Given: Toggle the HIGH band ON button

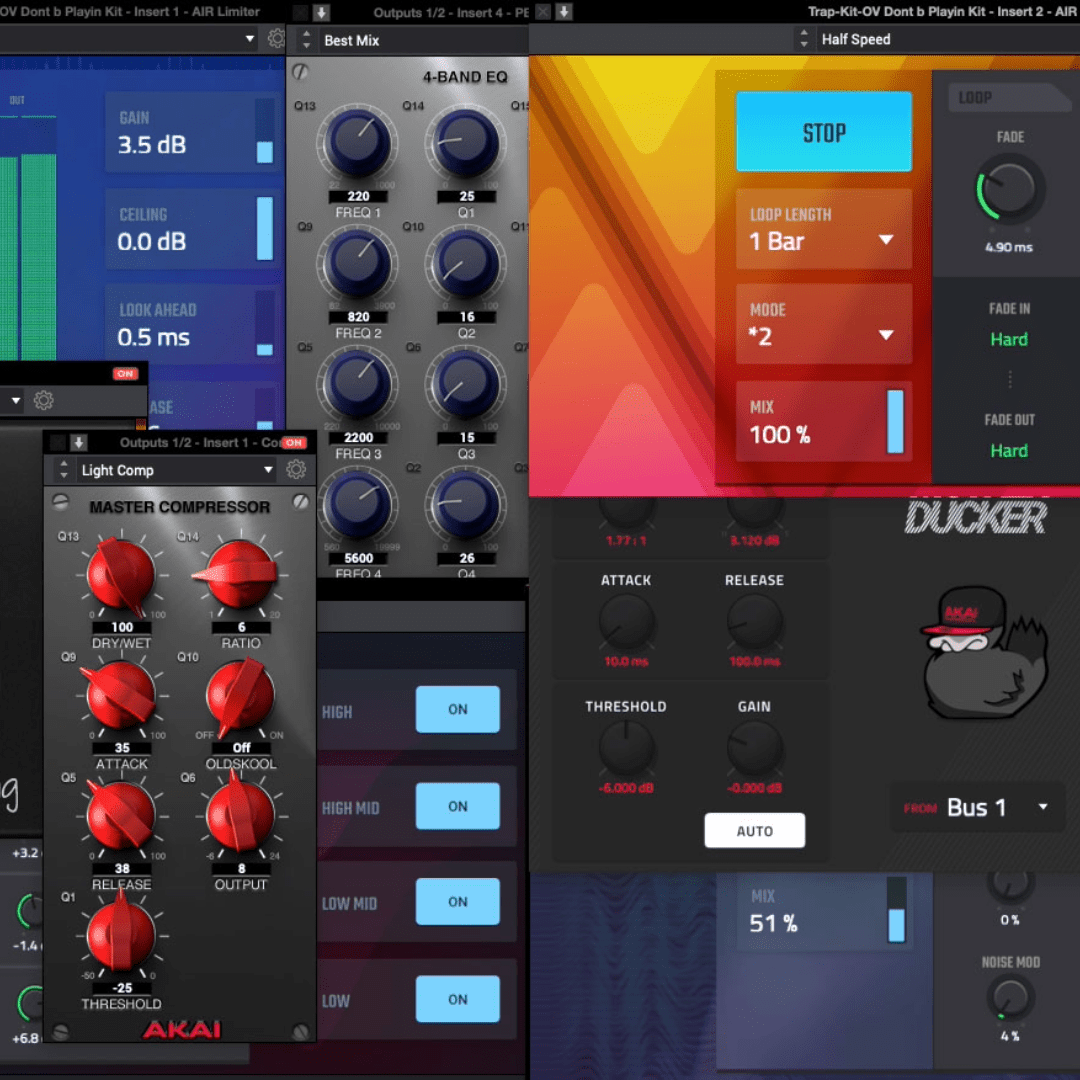Looking at the screenshot, I should pos(457,710).
